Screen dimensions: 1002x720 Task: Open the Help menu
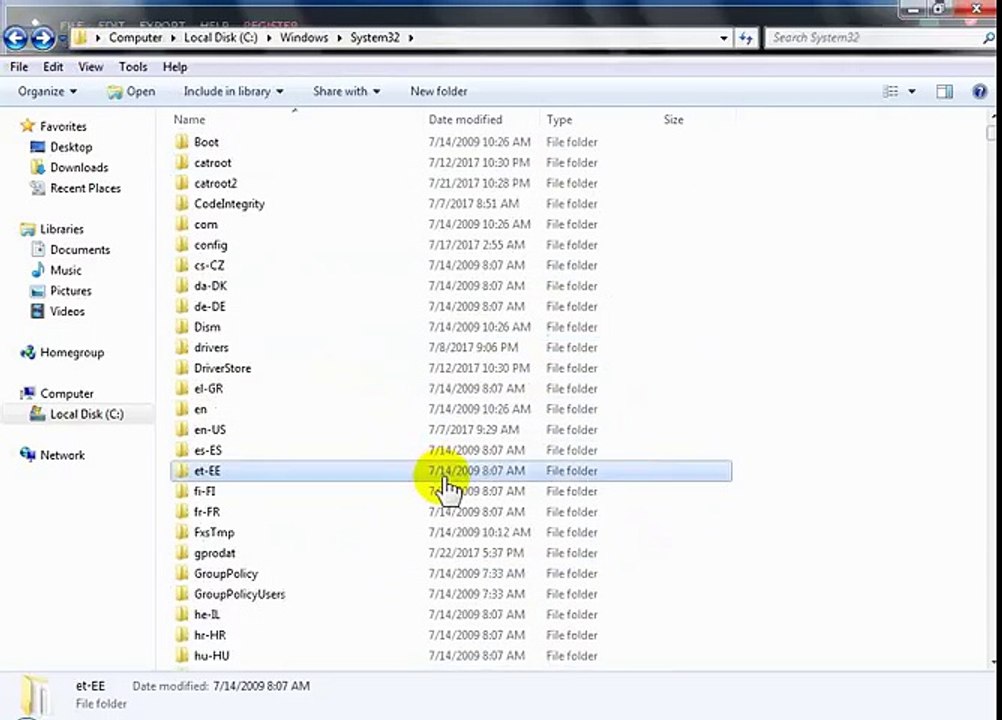(174, 66)
